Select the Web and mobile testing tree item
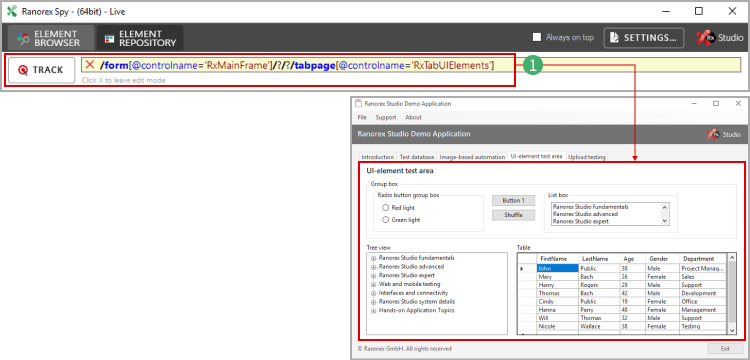Screen dimensions: 750x360 [x=409, y=284]
